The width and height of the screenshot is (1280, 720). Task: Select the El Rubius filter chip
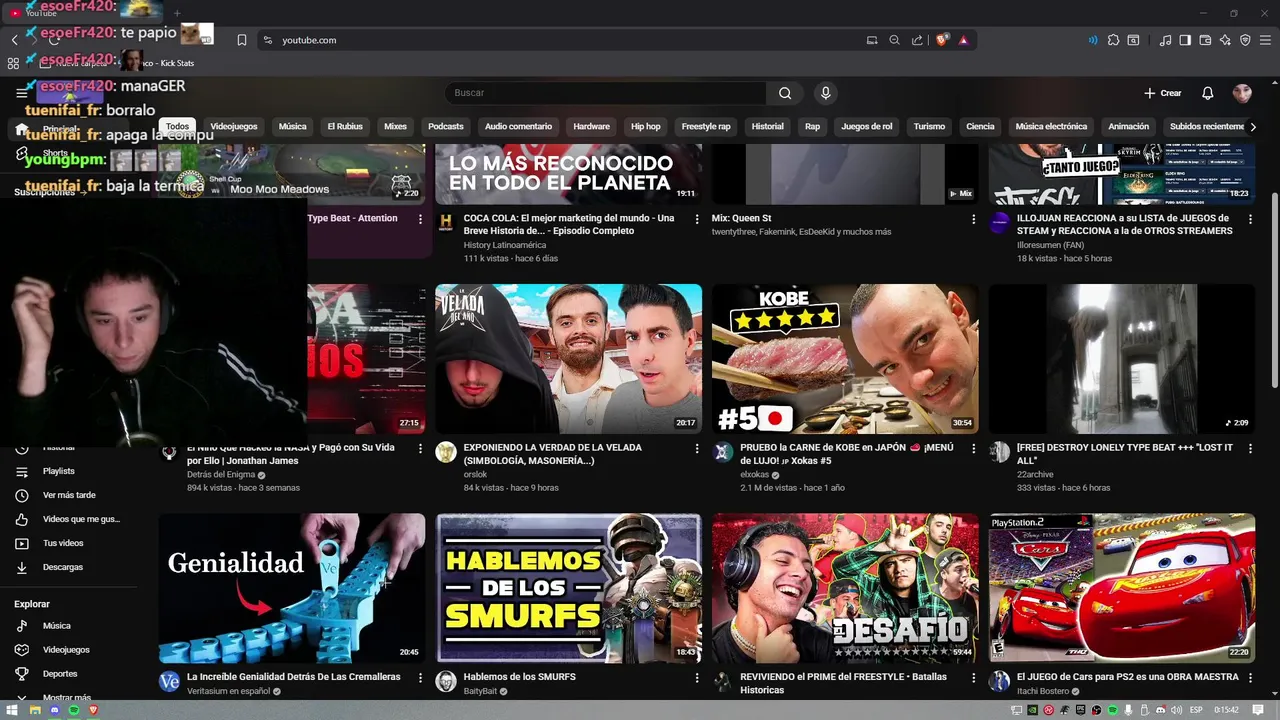pos(345,127)
